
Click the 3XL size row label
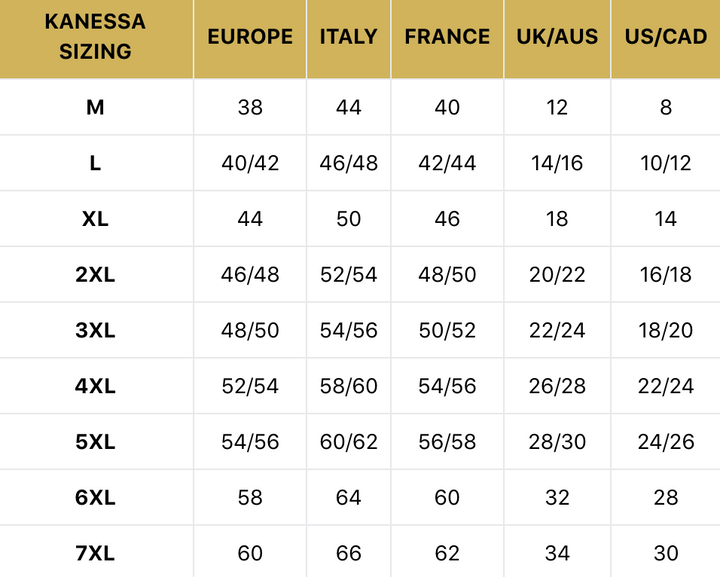pos(95,330)
